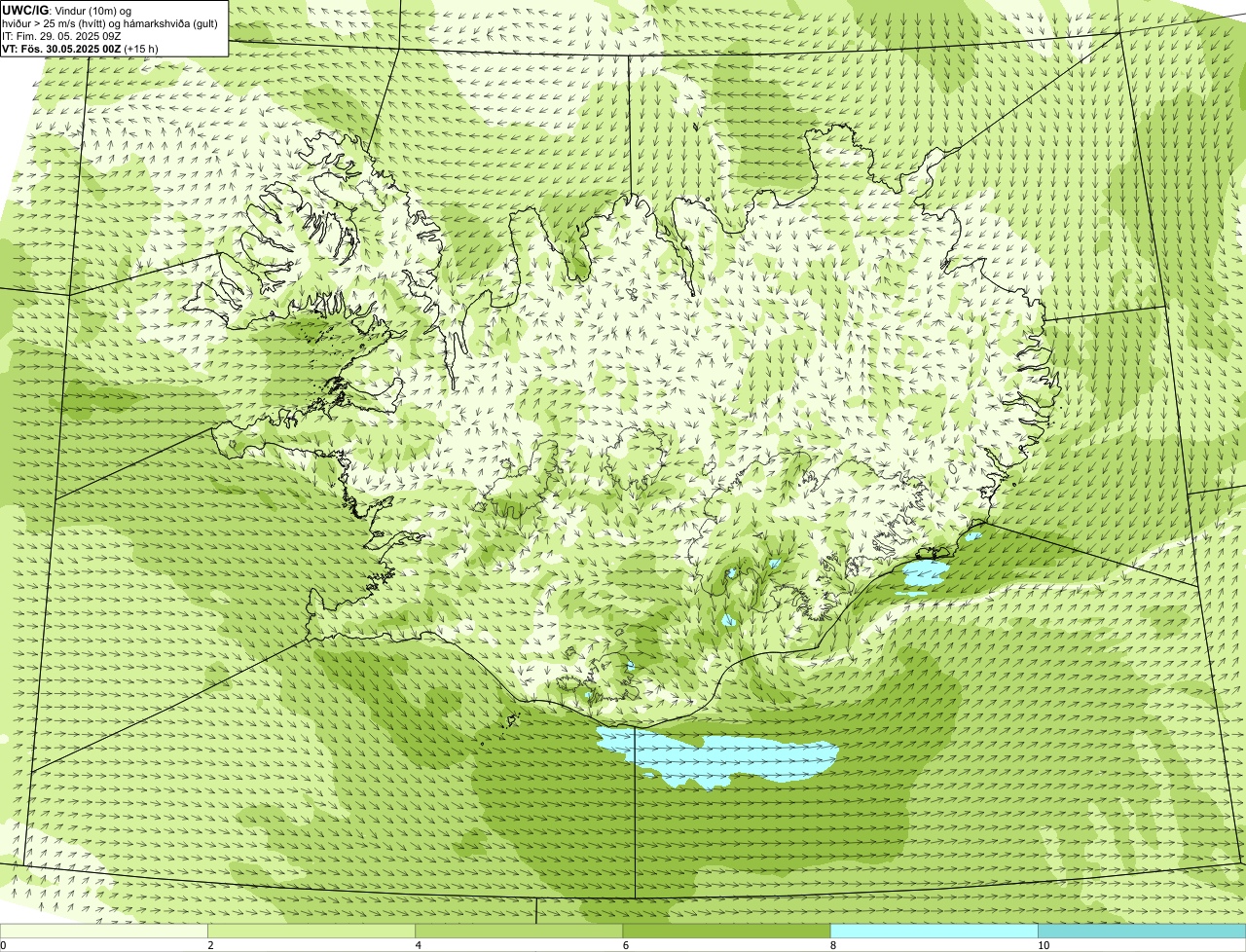Pick the 6–8 darker green color bar segment
The image size is (1246, 952).
click(x=726, y=931)
